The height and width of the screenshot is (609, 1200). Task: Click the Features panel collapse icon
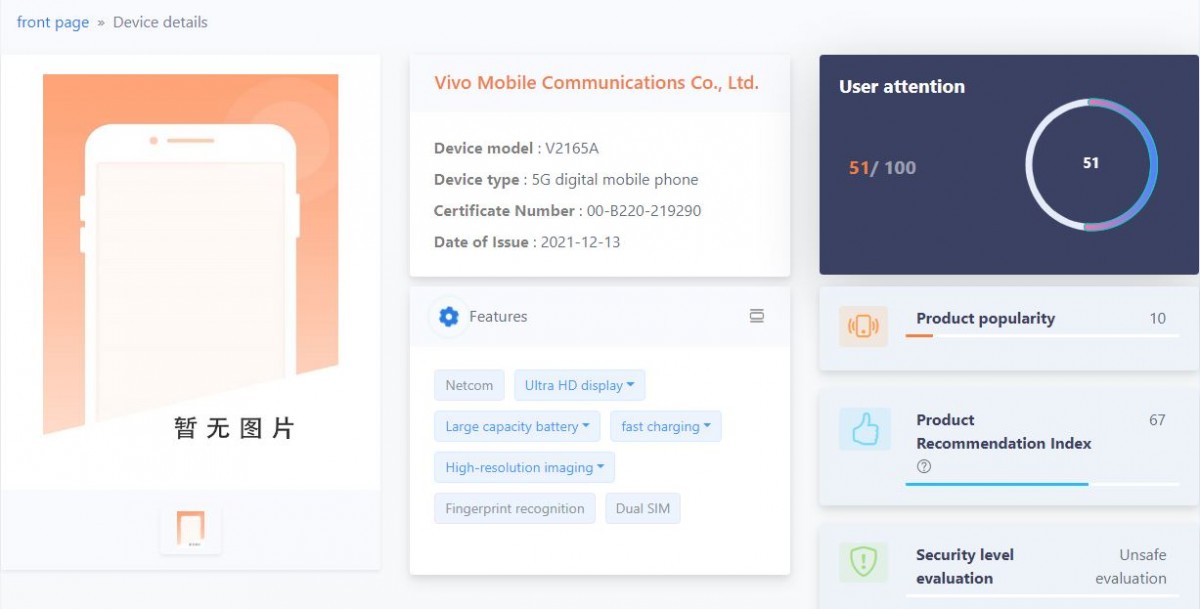click(757, 316)
